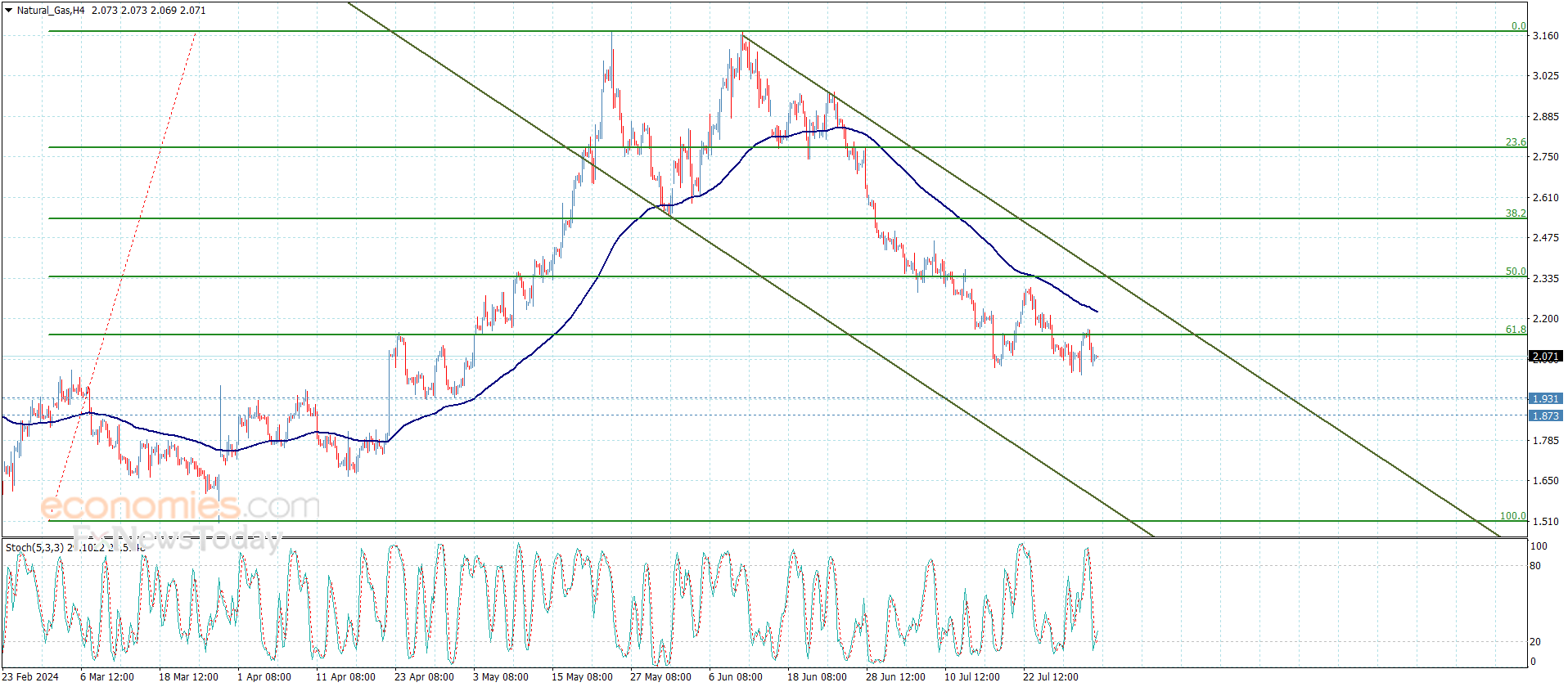Select the 100.0 Fibonacci level label

pos(1512,516)
